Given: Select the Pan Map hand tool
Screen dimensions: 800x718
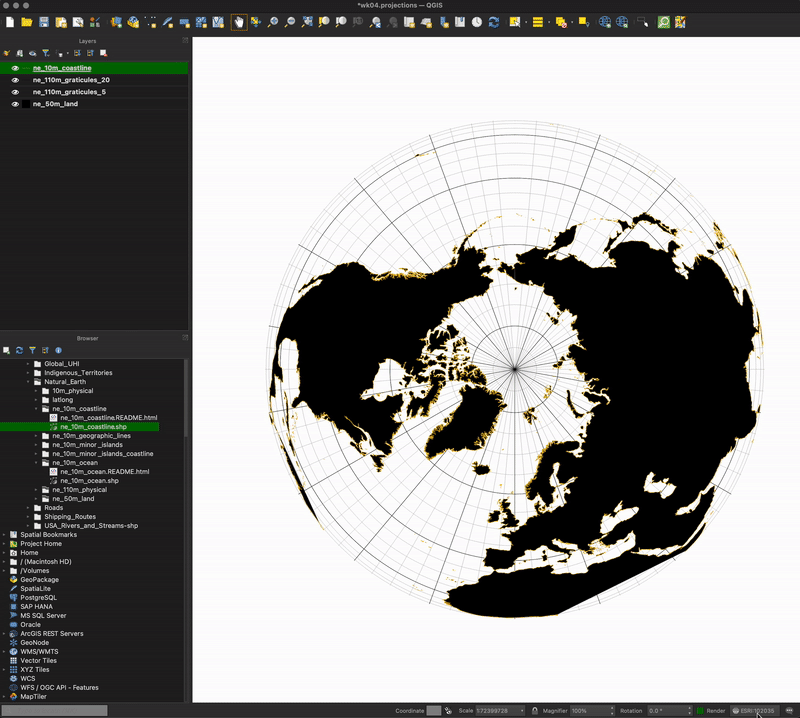Looking at the screenshot, I should pyautogui.click(x=239, y=22).
